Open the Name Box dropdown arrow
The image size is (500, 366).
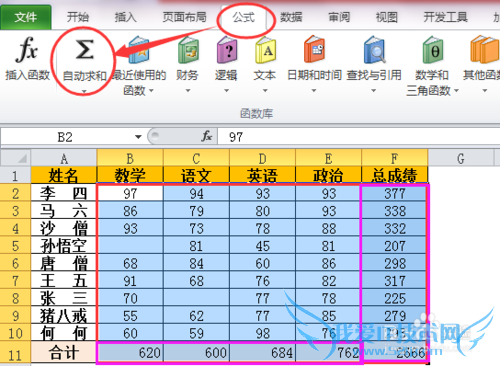click(138, 137)
